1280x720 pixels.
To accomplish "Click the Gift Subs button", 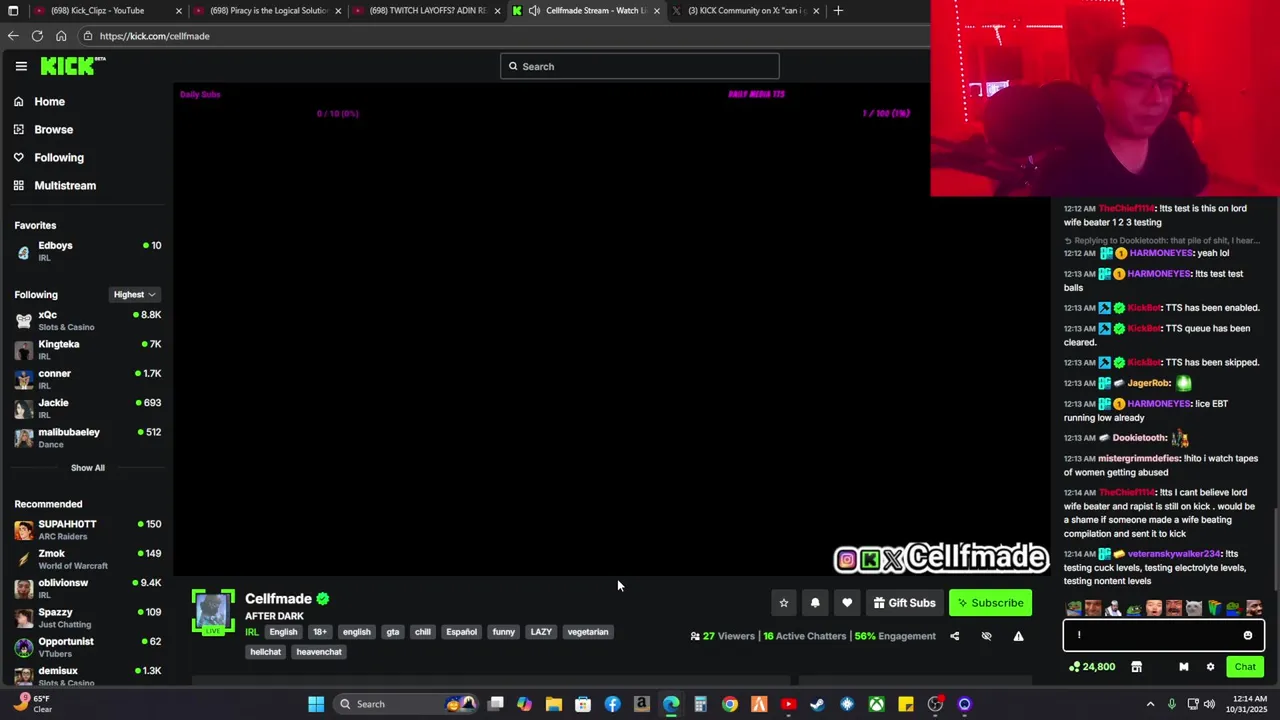I will pyautogui.click(x=904, y=603).
